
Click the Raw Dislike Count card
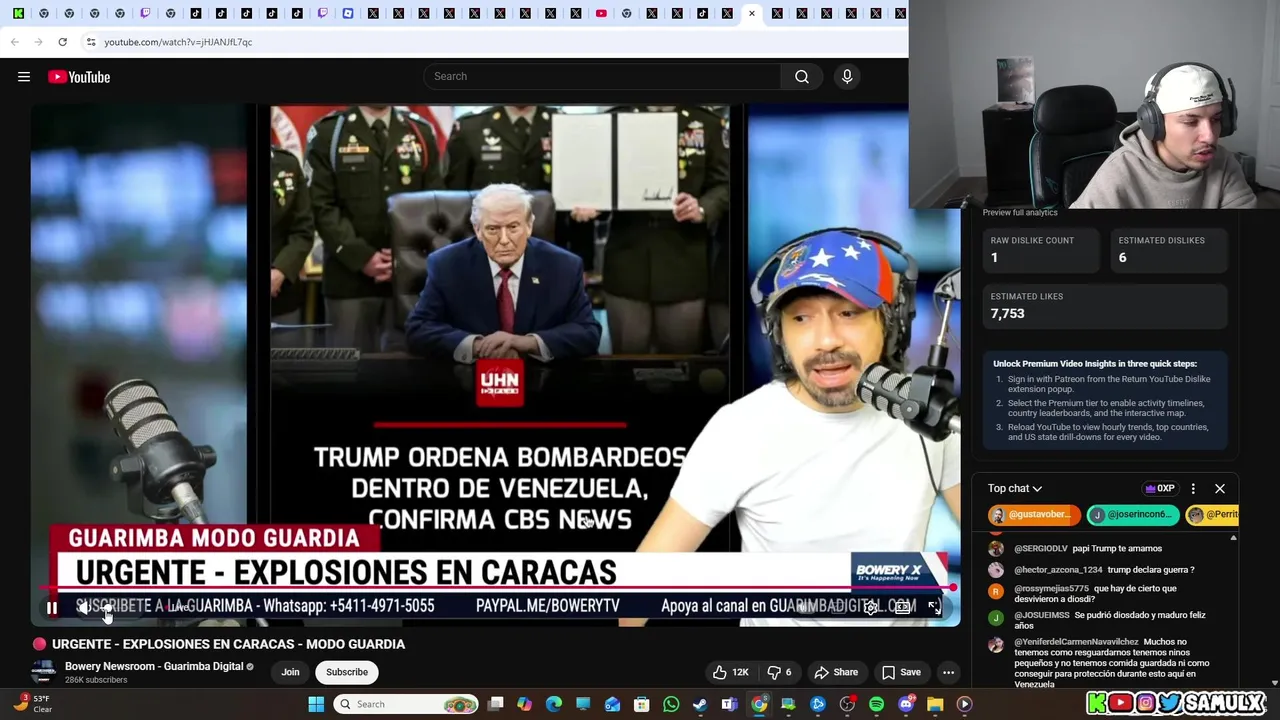(1042, 250)
